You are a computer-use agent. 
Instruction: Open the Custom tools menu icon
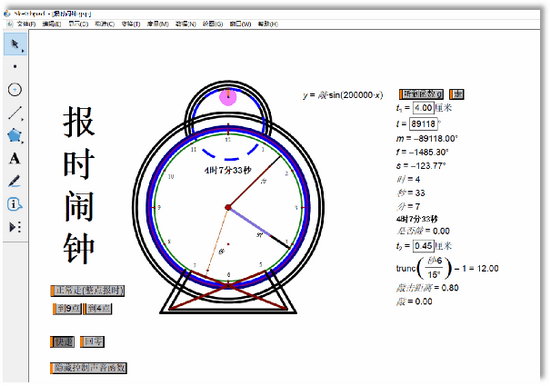coord(14,227)
